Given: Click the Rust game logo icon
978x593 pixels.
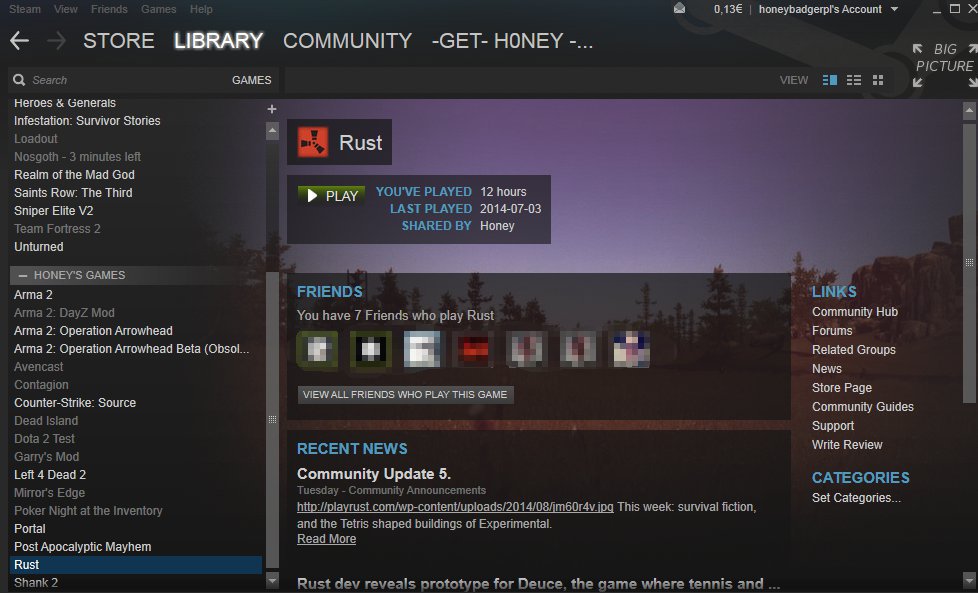Looking at the screenshot, I should pyautogui.click(x=312, y=142).
